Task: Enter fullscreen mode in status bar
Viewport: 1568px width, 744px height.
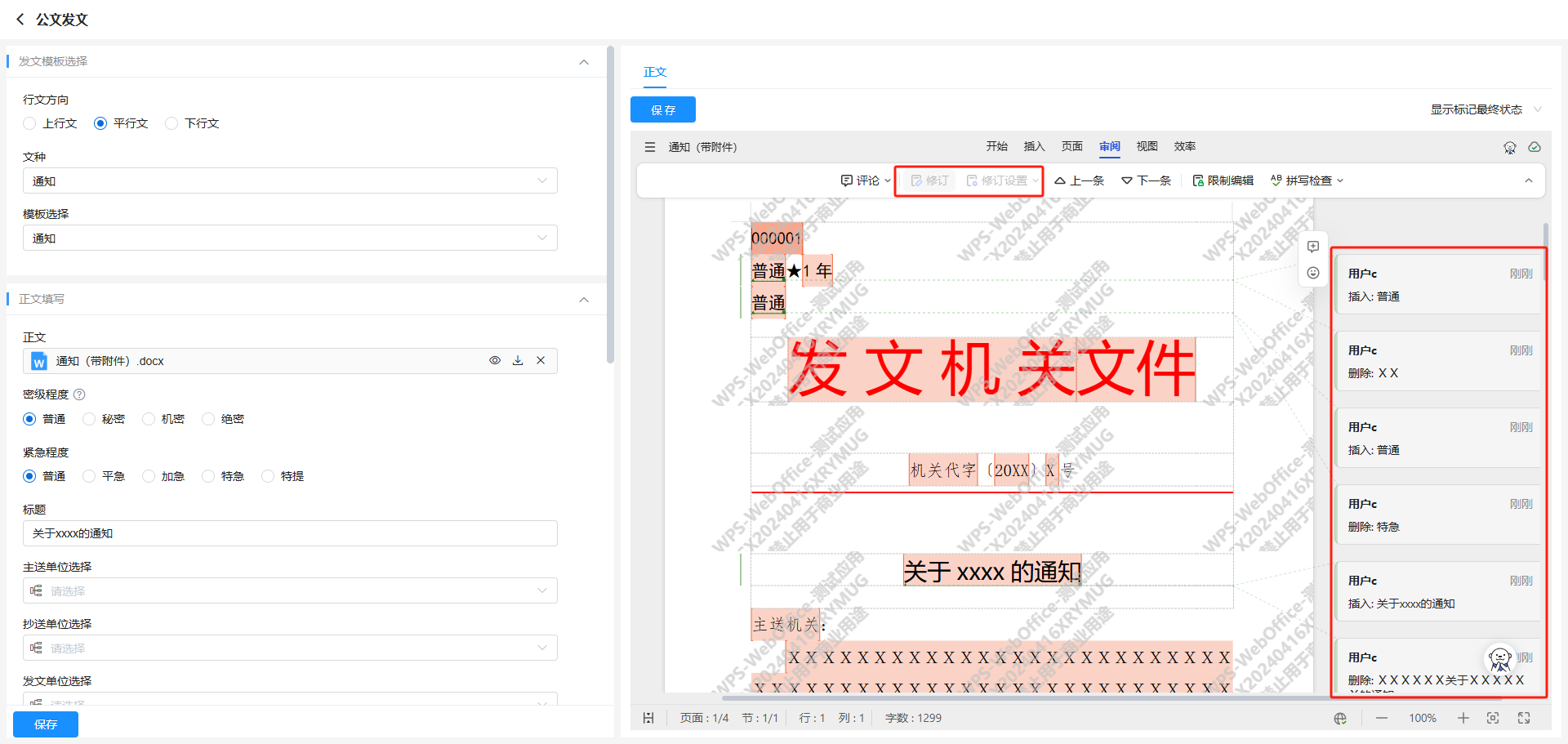Action: coord(1524,718)
